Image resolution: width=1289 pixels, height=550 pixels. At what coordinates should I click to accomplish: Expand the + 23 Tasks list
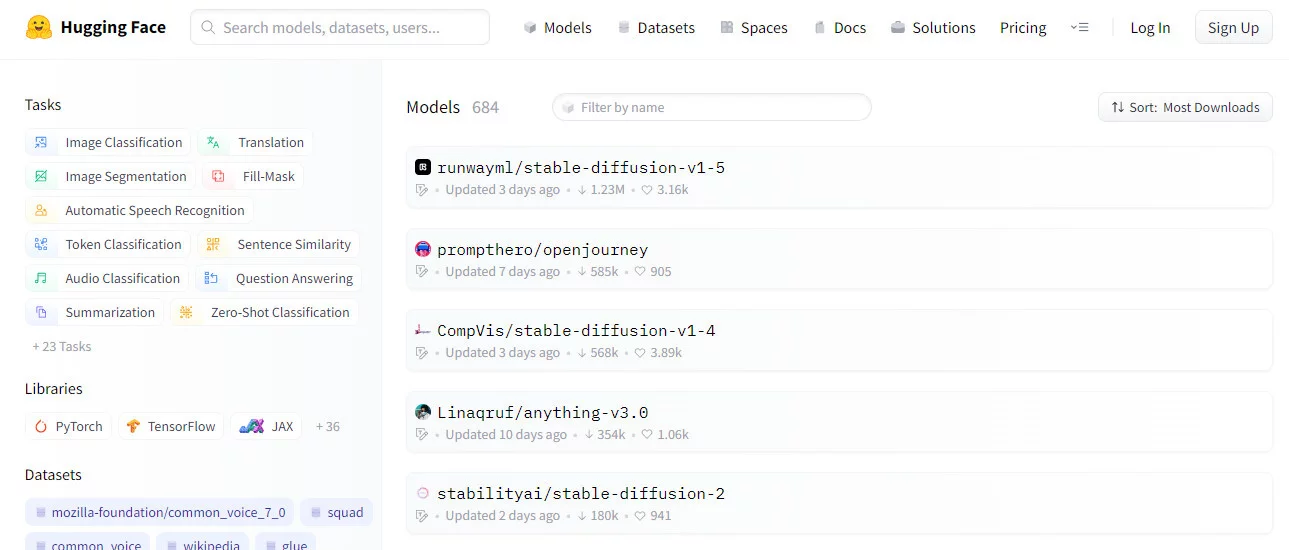coord(62,347)
